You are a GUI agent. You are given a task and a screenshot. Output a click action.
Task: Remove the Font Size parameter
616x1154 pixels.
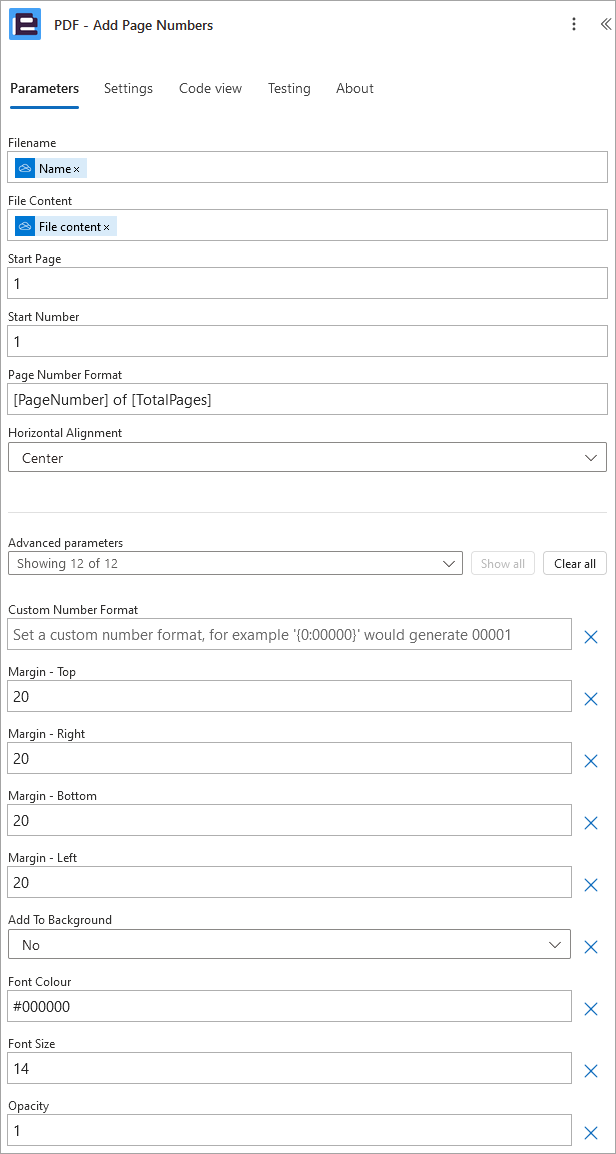point(590,1071)
